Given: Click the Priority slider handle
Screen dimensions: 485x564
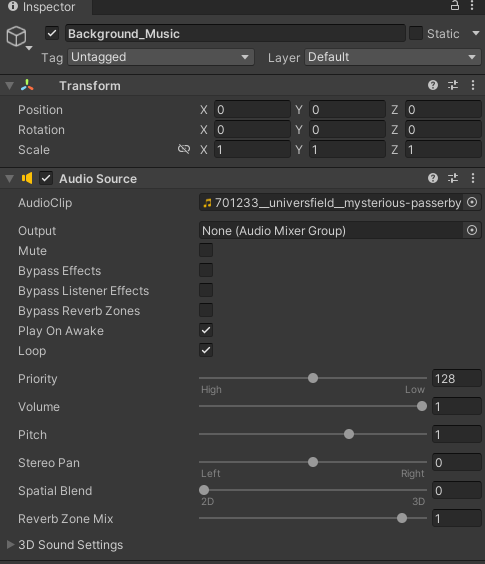Looking at the screenshot, I should click(x=313, y=378).
